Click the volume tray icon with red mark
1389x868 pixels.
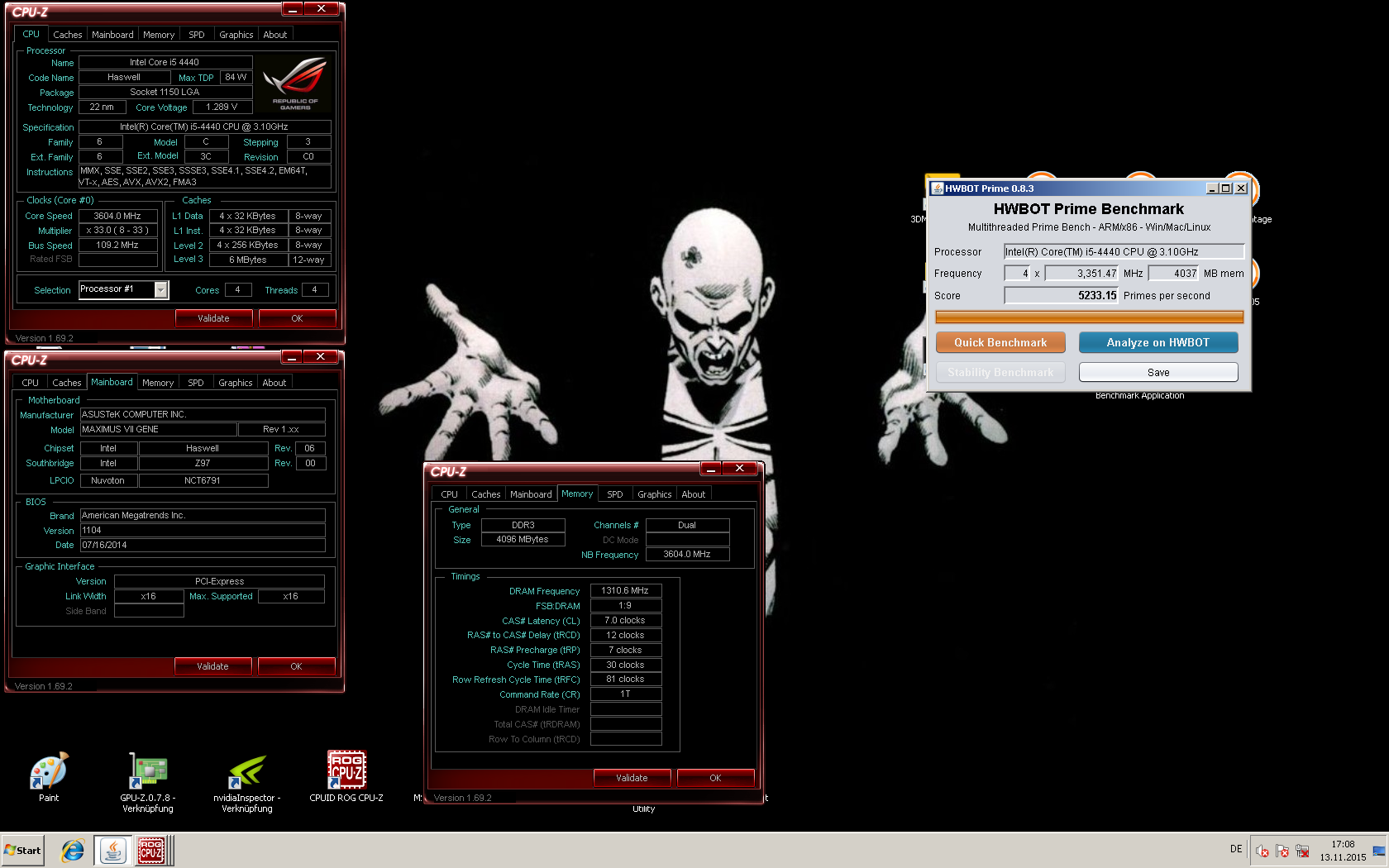coord(1263,851)
